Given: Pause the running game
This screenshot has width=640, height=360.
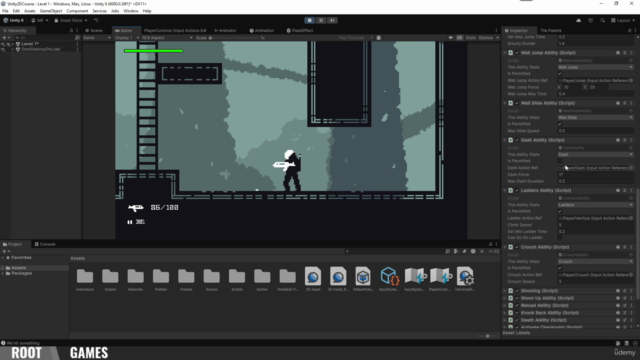Looking at the screenshot, I should [x=321, y=20].
